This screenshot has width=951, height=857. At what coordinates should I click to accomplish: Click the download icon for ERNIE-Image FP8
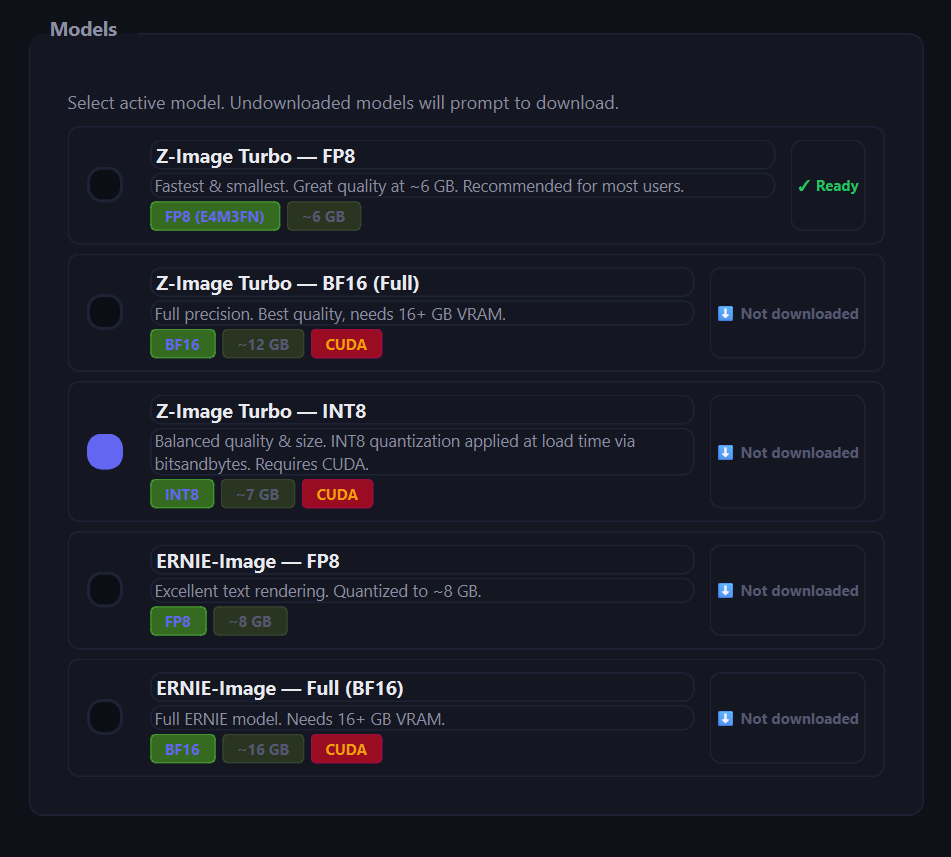click(x=725, y=591)
